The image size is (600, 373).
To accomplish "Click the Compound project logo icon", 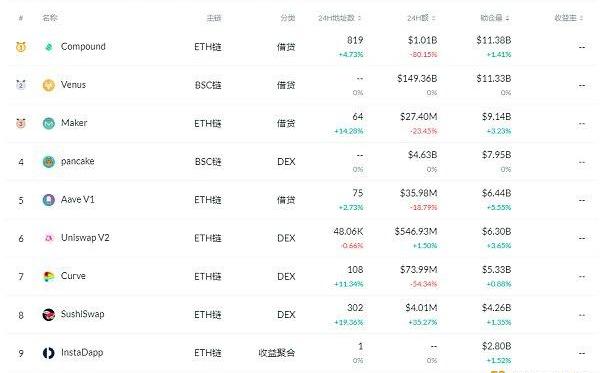I will [49, 47].
